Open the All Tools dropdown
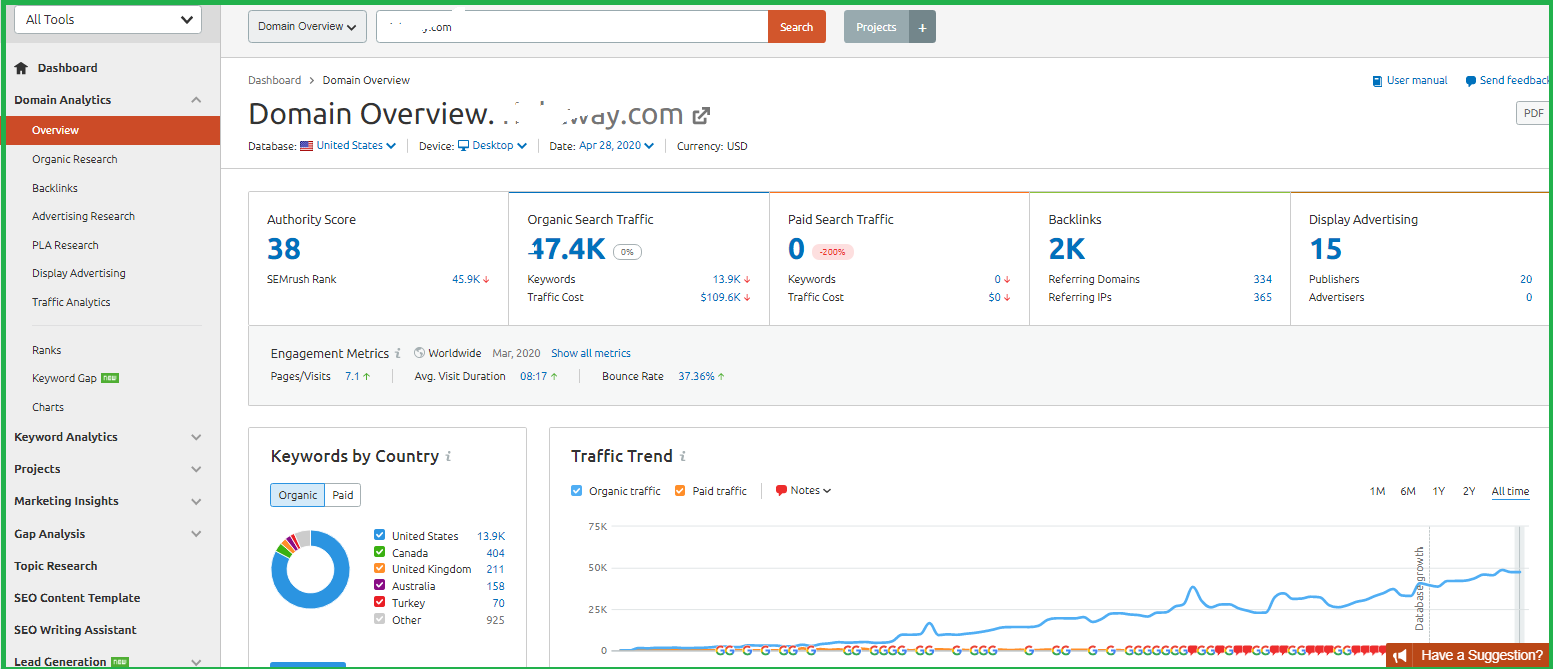 click(108, 20)
